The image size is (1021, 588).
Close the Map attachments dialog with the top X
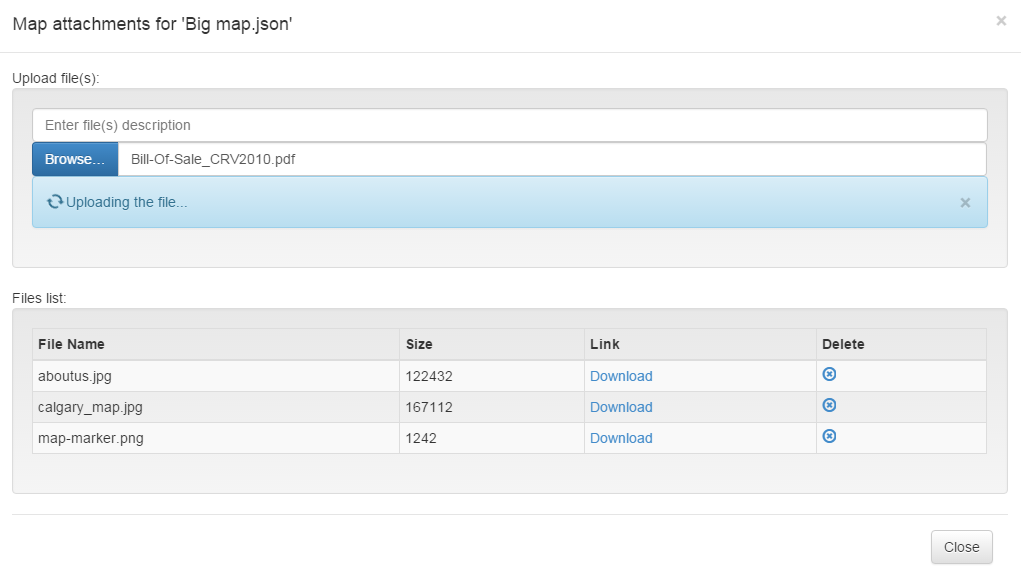1001,21
